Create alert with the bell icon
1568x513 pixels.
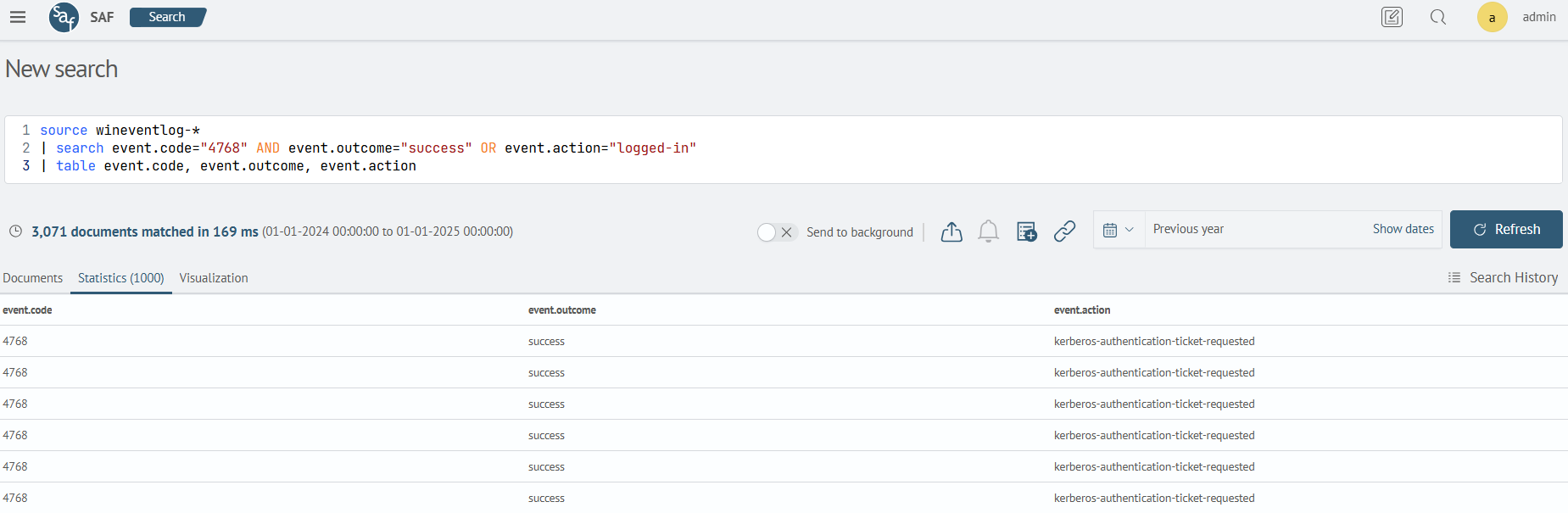click(x=988, y=231)
